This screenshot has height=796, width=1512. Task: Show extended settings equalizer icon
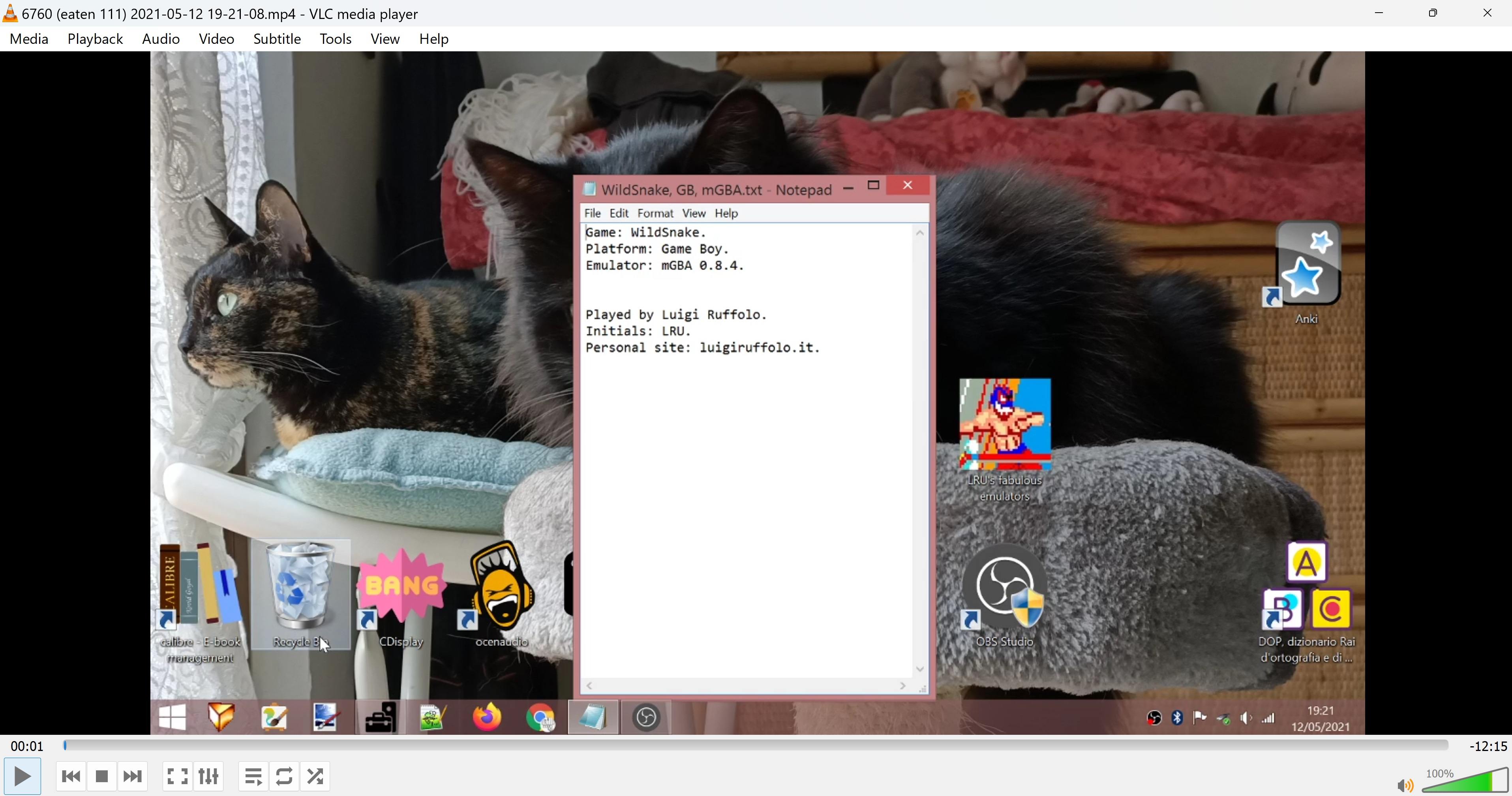(208, 777)
